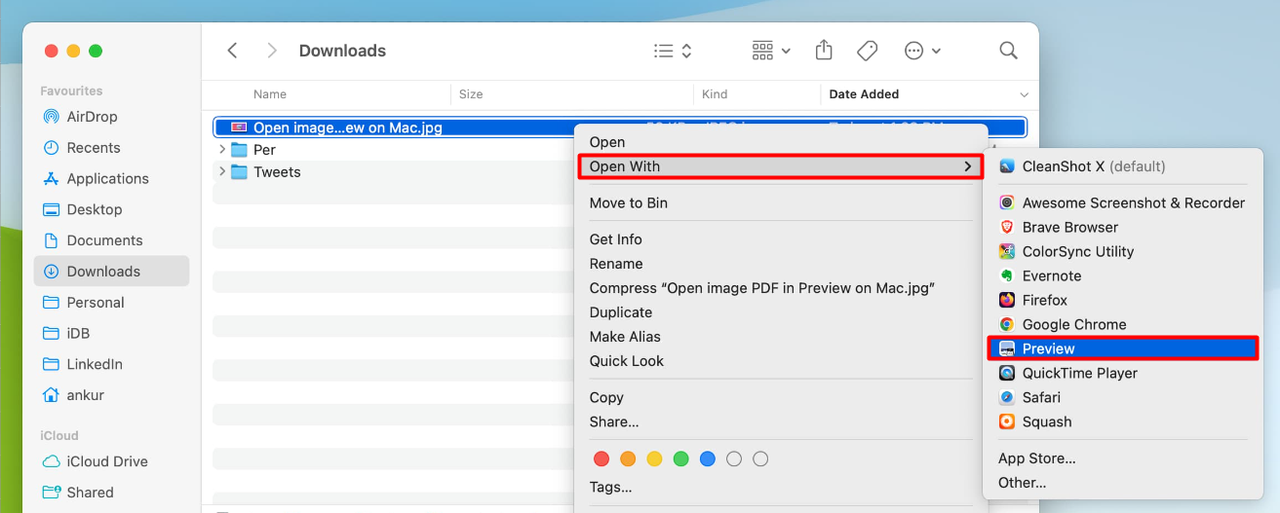This screenshot has height=513, width=1280.
Task: Expand the Tweets folder disclosure triangle
Action: (222, 171)
